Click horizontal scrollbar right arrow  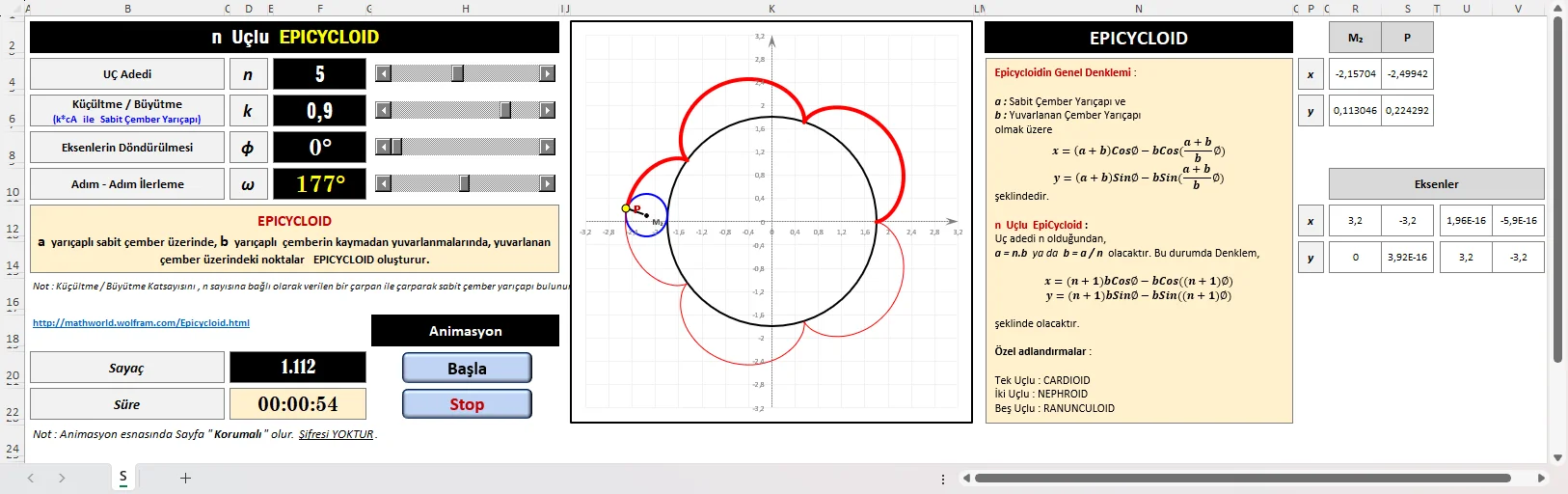(1541, 478)
